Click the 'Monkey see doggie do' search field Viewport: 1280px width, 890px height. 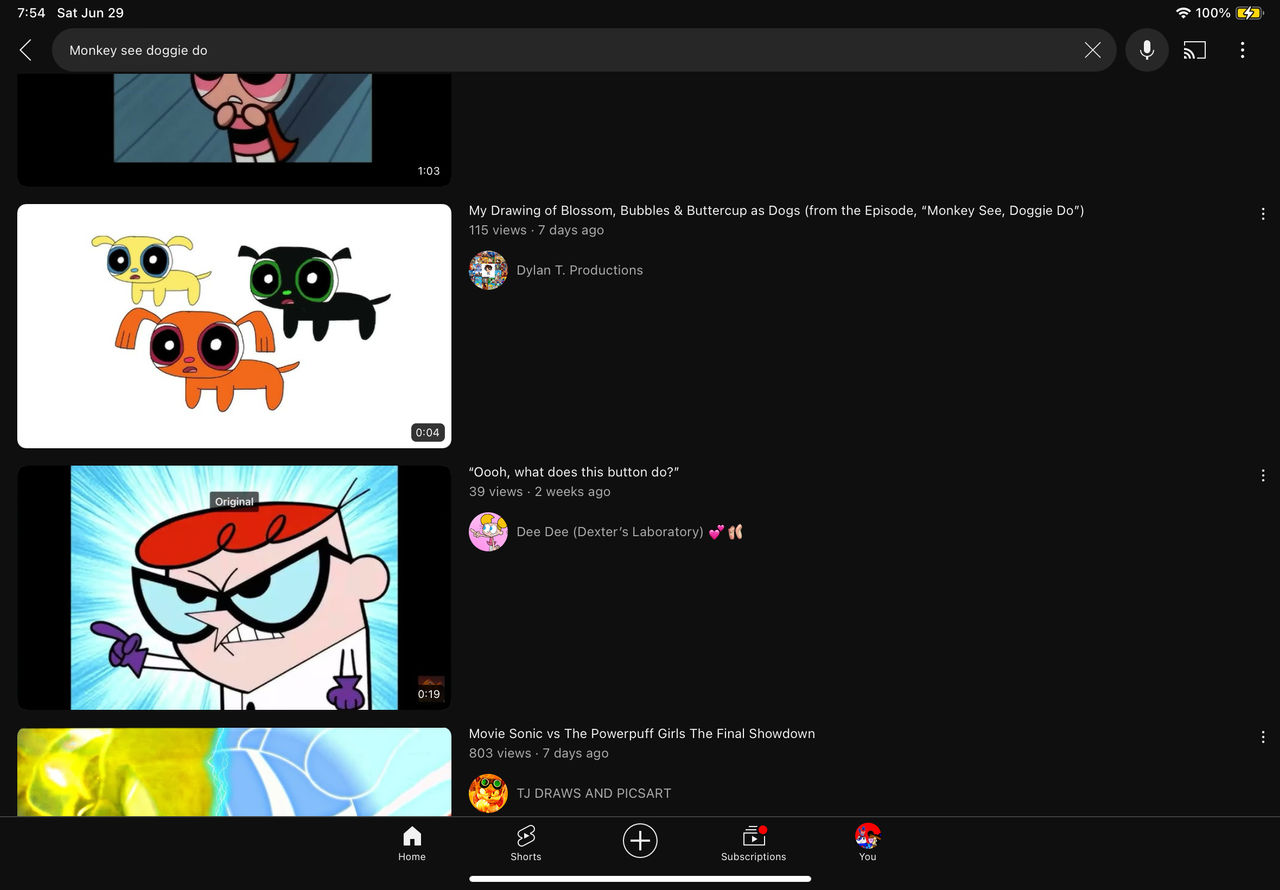coord(584,50)
